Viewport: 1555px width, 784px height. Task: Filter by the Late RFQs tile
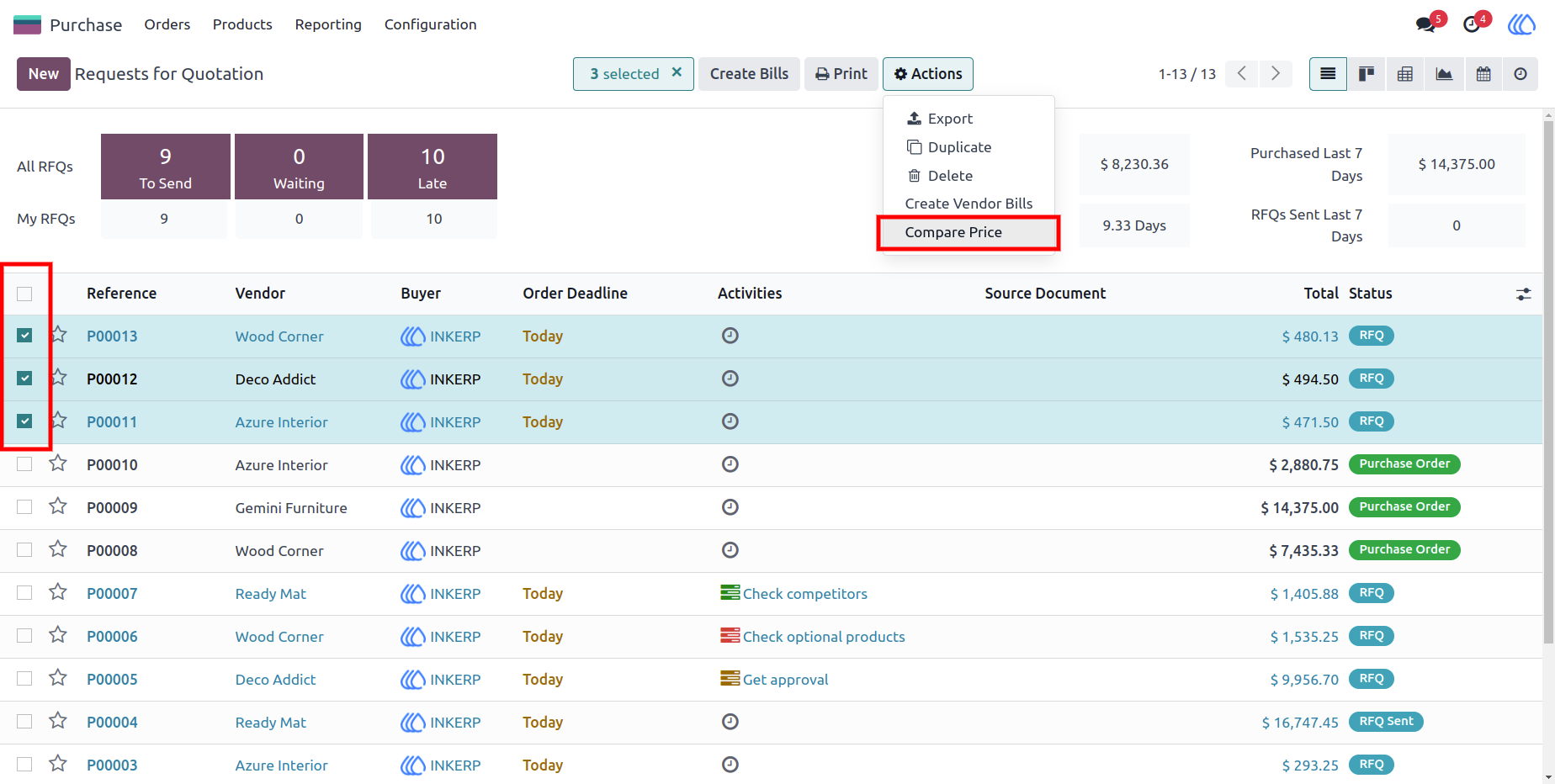pyautogui.click(x=433, y=167)
